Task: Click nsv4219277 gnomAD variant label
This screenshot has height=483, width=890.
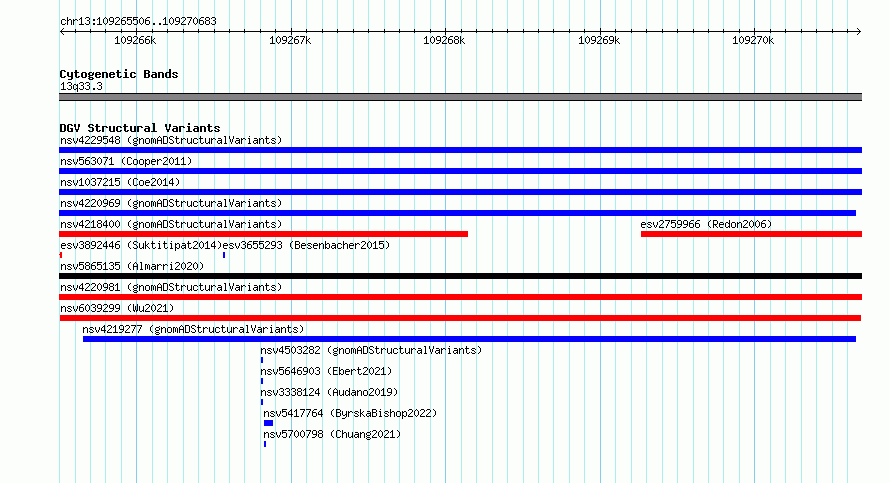Action: pyautogui.click(x=193, y=329)
